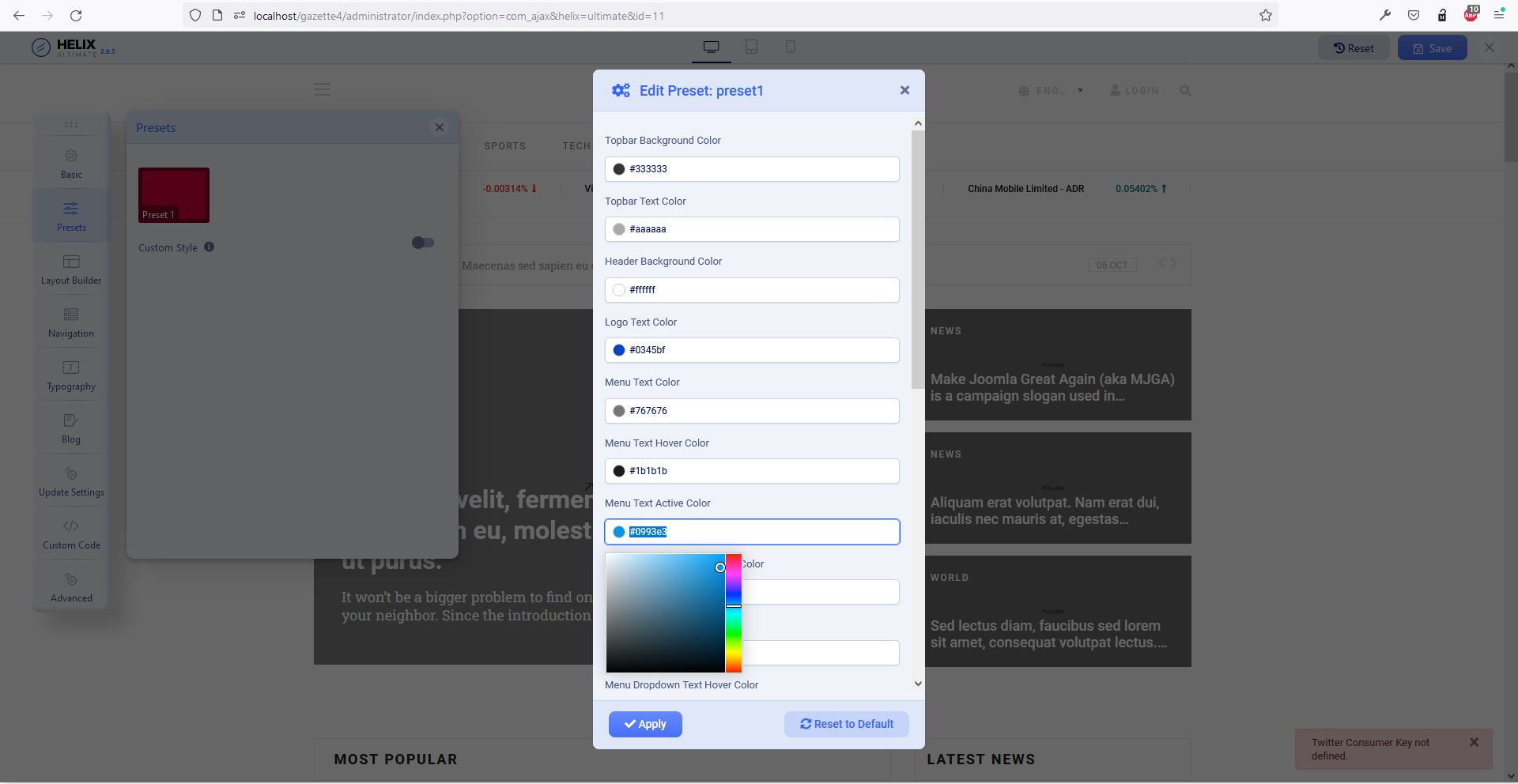1518x784 pixels.
Task: Open the Make Joomla Great Again article
Action: 1052,387
